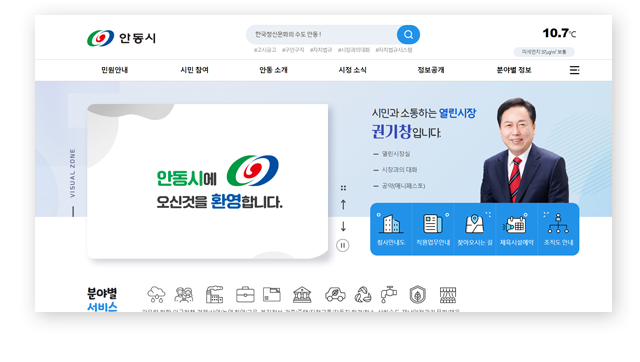Click the #자치법규시스템 hashtag link
Viewport: 640px width, 362px height.
click(x=394, y=50)
